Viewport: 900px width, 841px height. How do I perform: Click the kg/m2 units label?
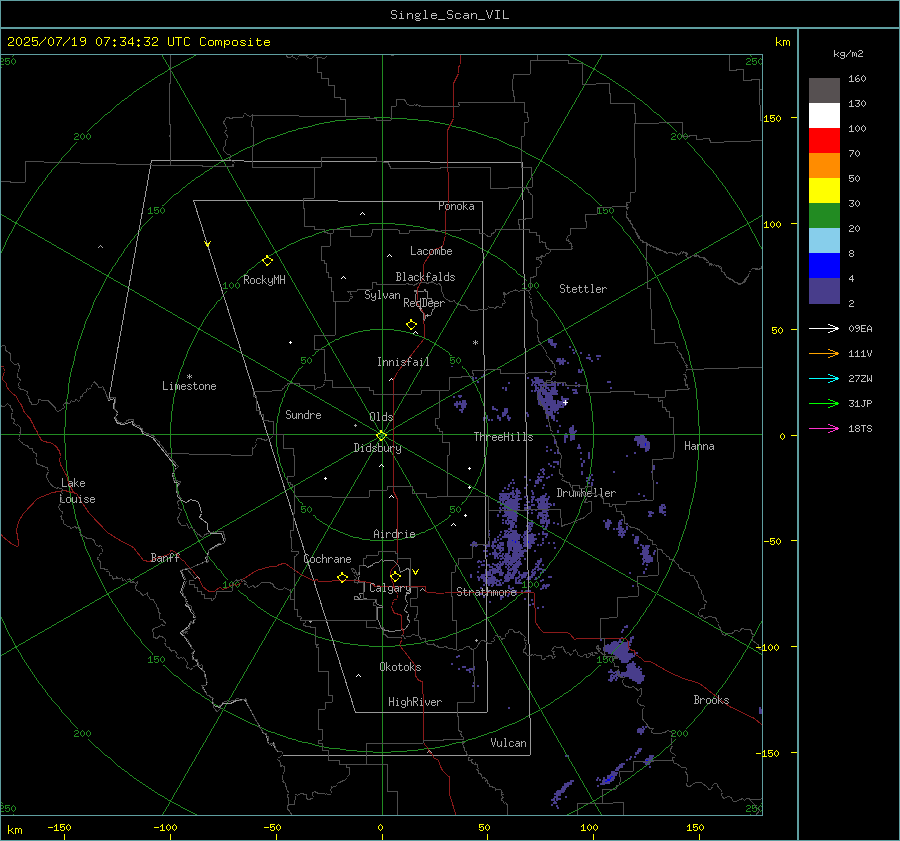click(x=848, y=54)
